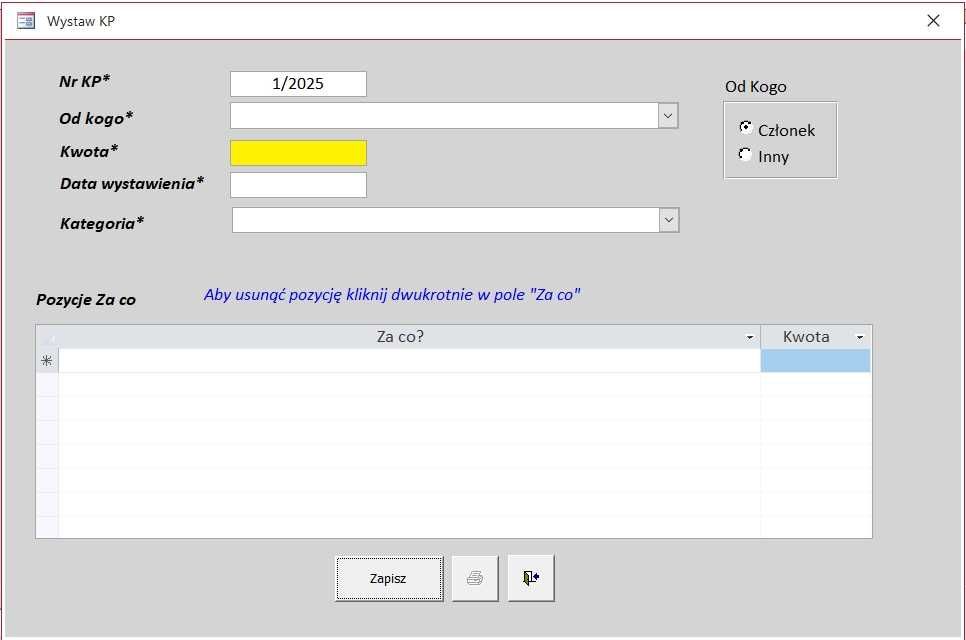The width and height of the screenshot is (966, 640).
Task: Click the new record asterisk row selector
Action: [x=47, y=361]
